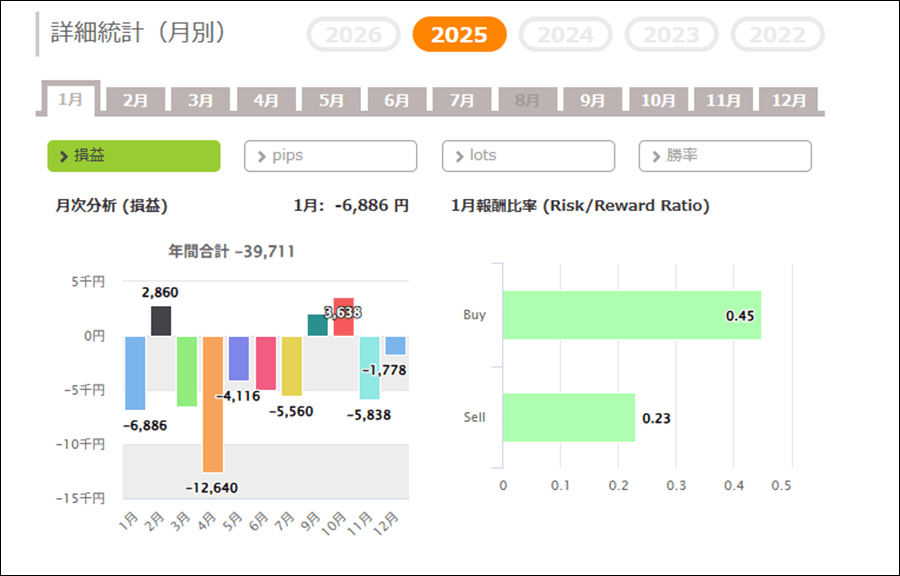900x576 pixels.
Task: Choose the 2023 year button
Action: [671, 35]
